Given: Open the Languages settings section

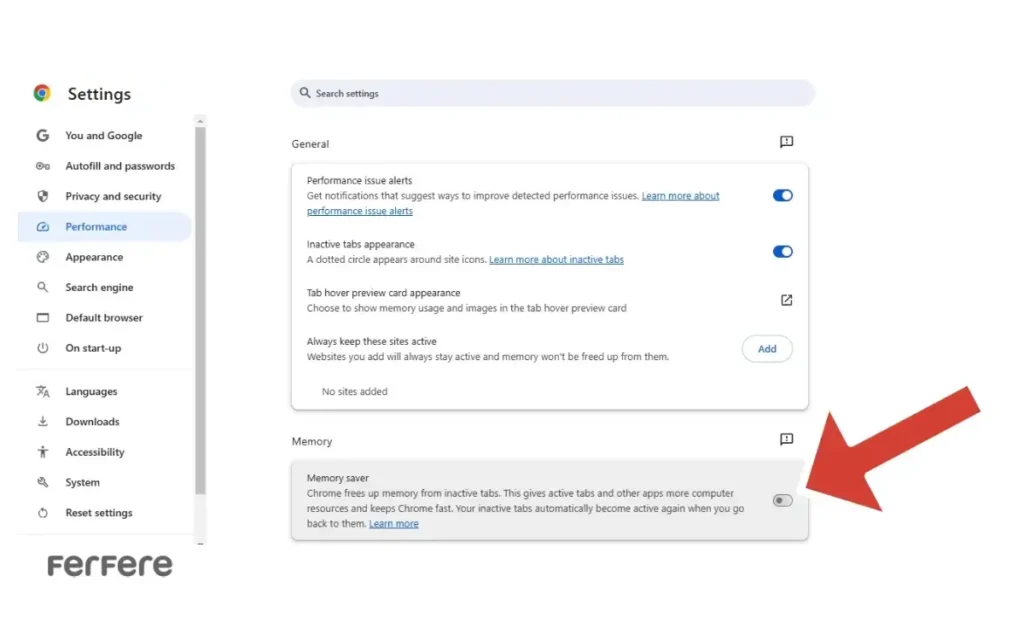Looking at the screenshot, I should tap(91, 392).
